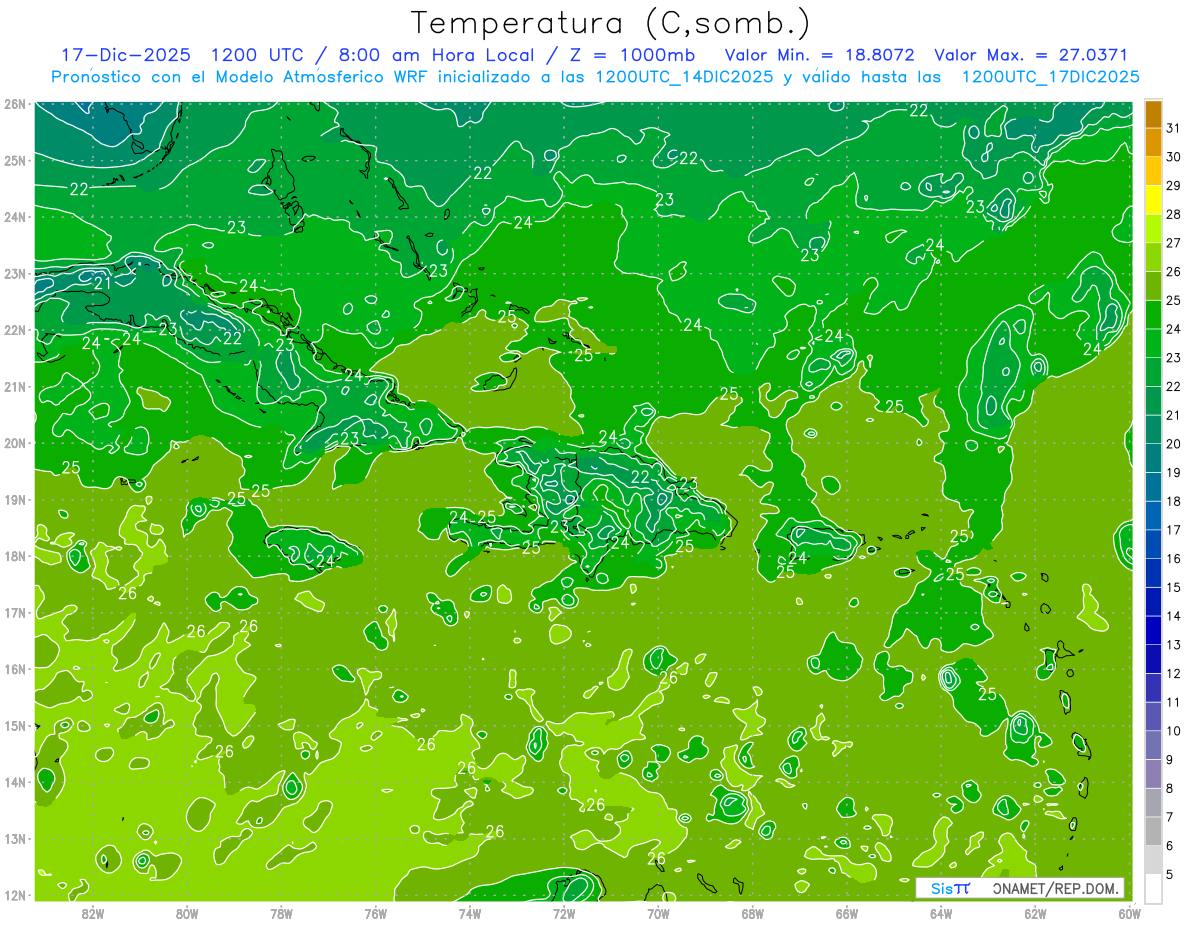This screenshot has height=927, width=1200.
Task: Click longitude axis label '82W'
Action: [93, 913]
